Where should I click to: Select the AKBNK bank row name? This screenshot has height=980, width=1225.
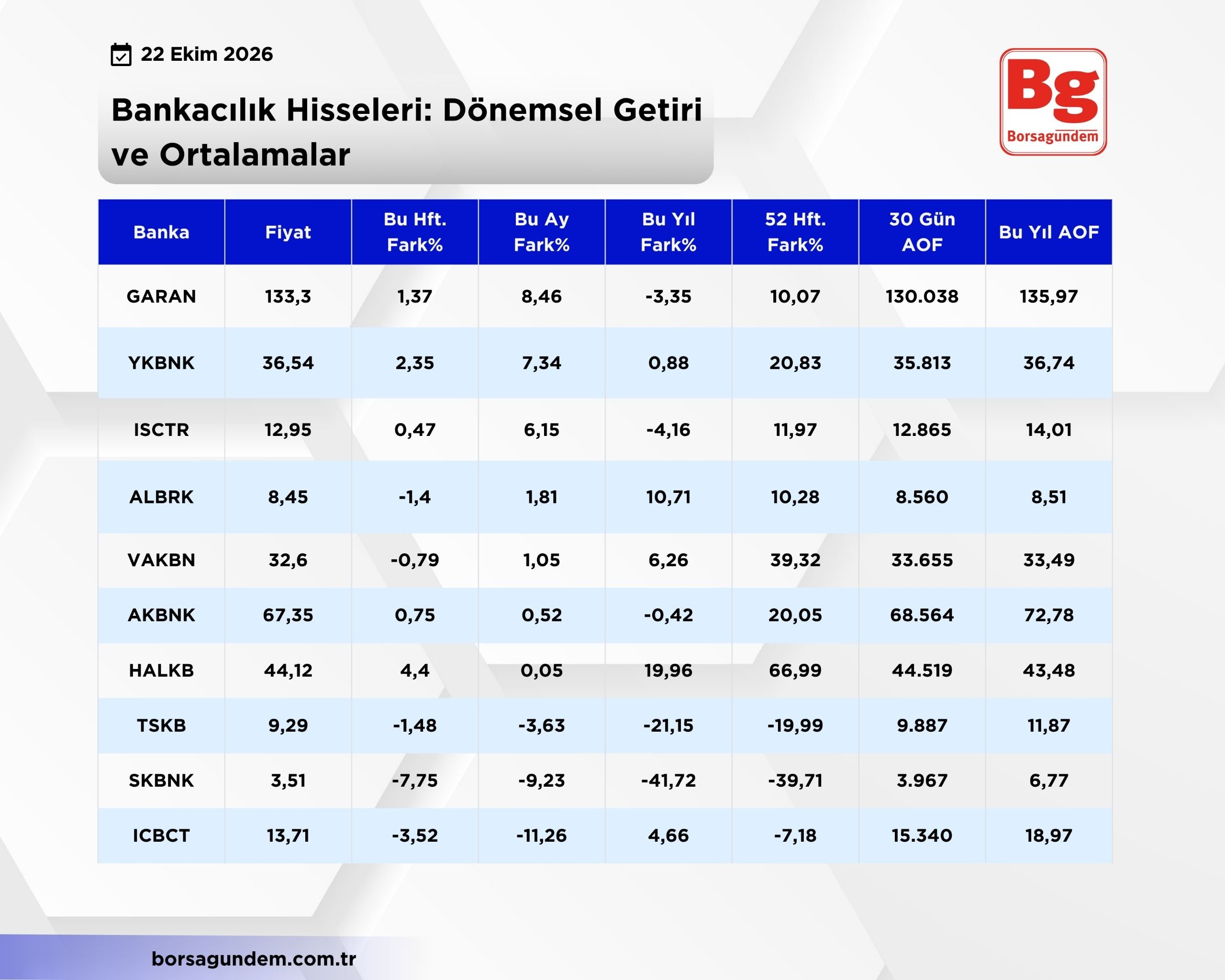point(161,615)
